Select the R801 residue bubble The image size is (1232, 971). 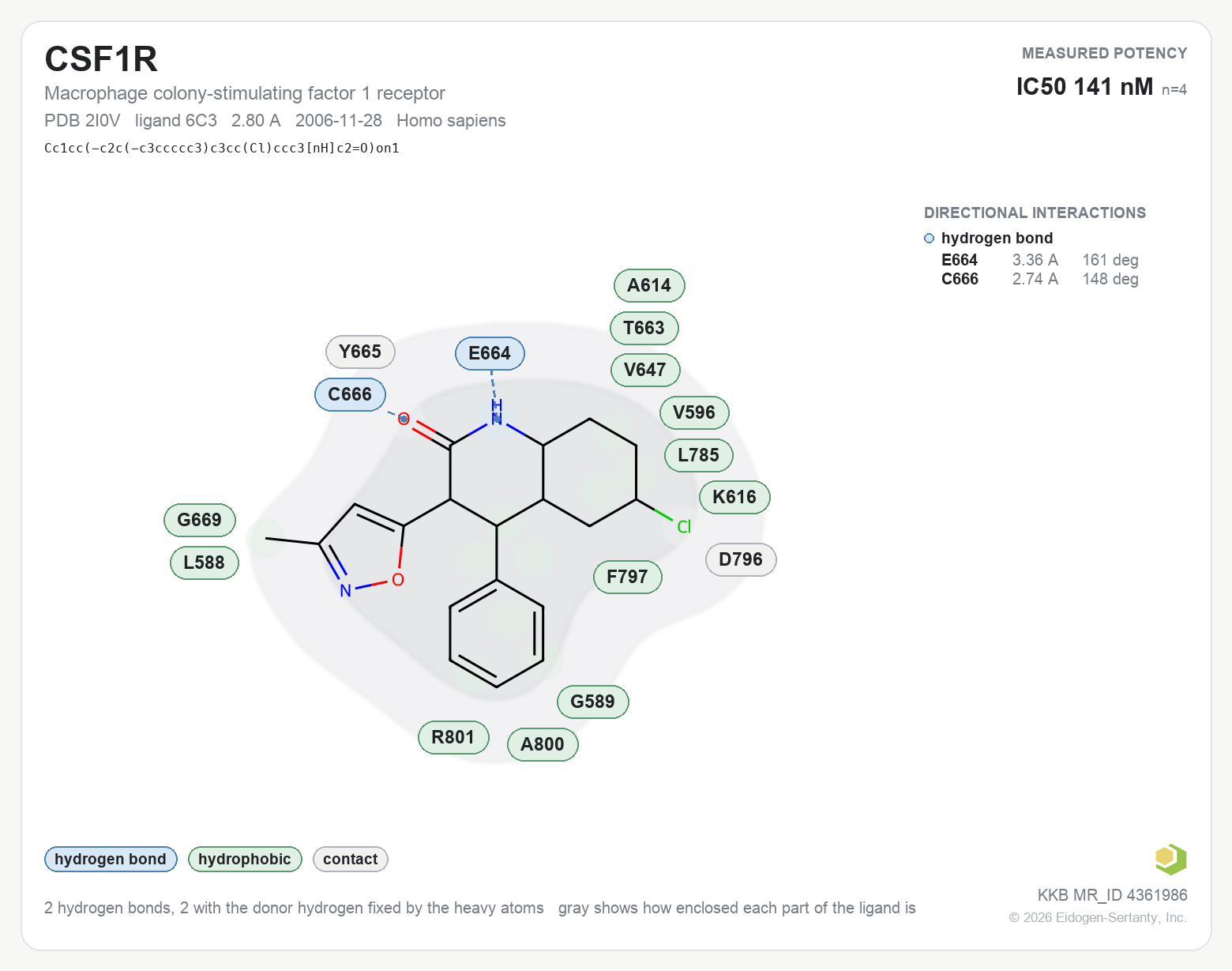tap(453, 737)
